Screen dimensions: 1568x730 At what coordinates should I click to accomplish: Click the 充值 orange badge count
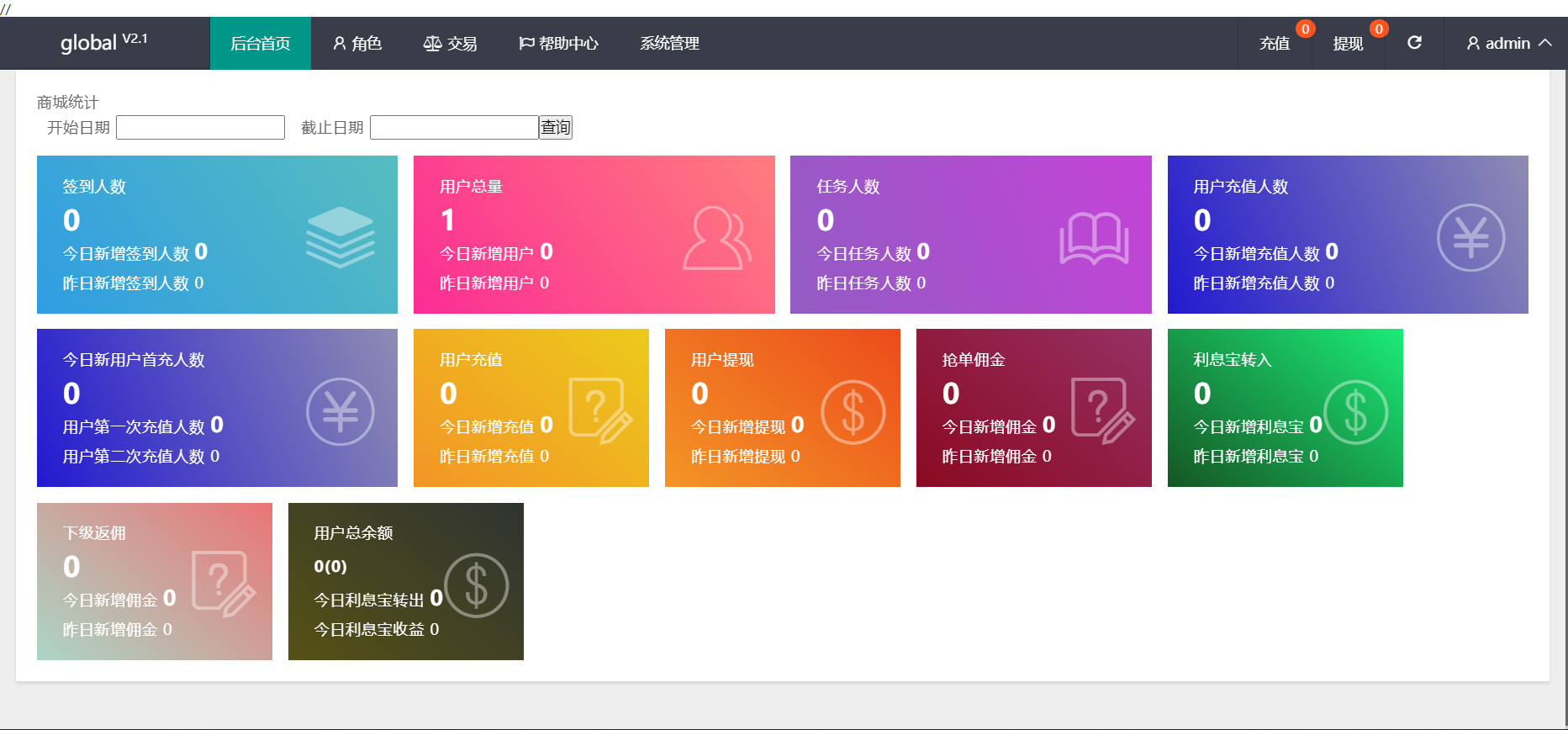[1305, 29]
